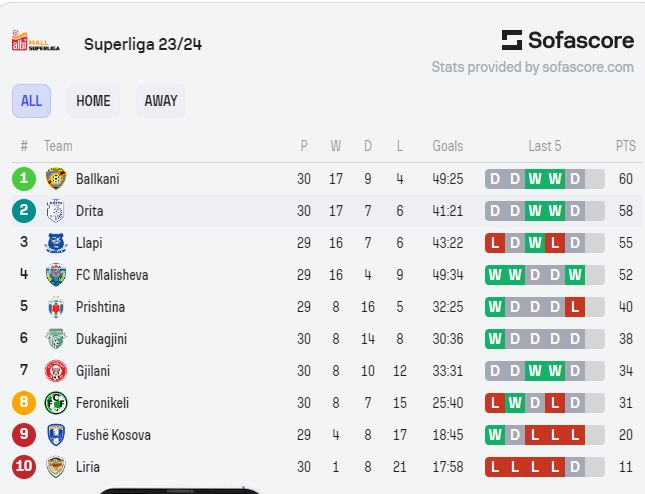
Task: Click the Ballkani team crest icon
Action: 56,179
